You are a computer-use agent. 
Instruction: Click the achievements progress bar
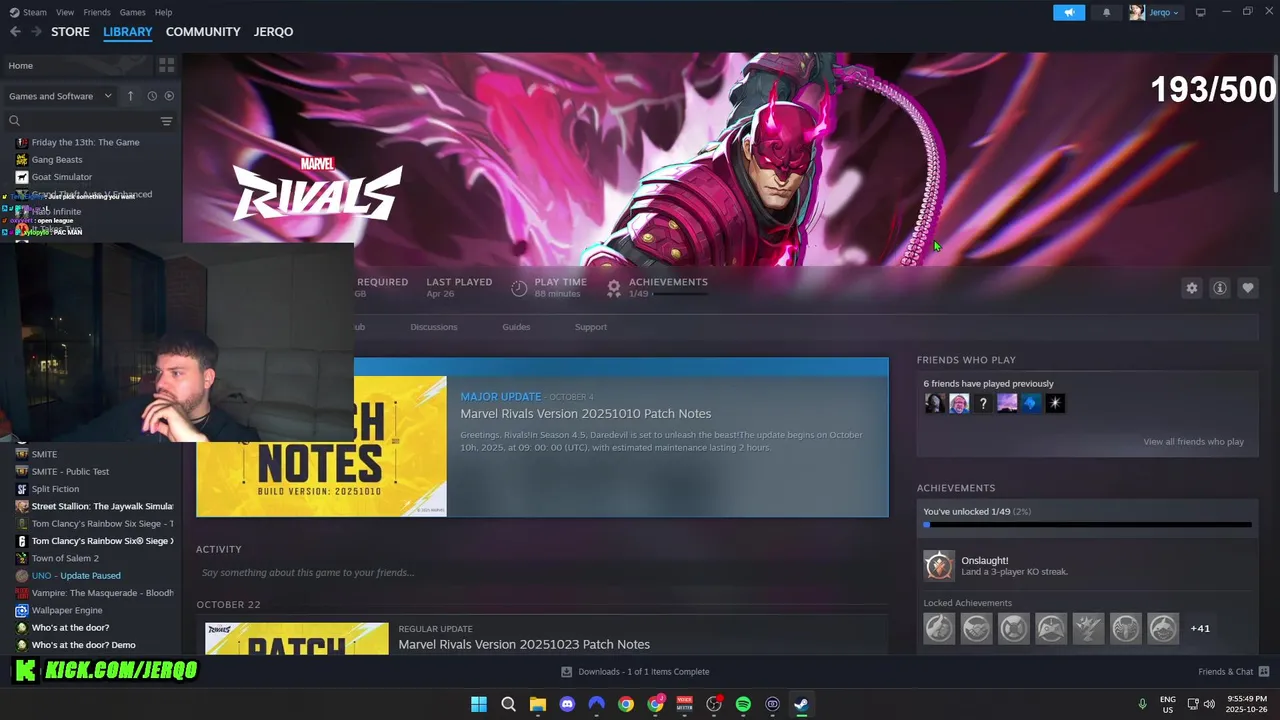click(1087, 524)
